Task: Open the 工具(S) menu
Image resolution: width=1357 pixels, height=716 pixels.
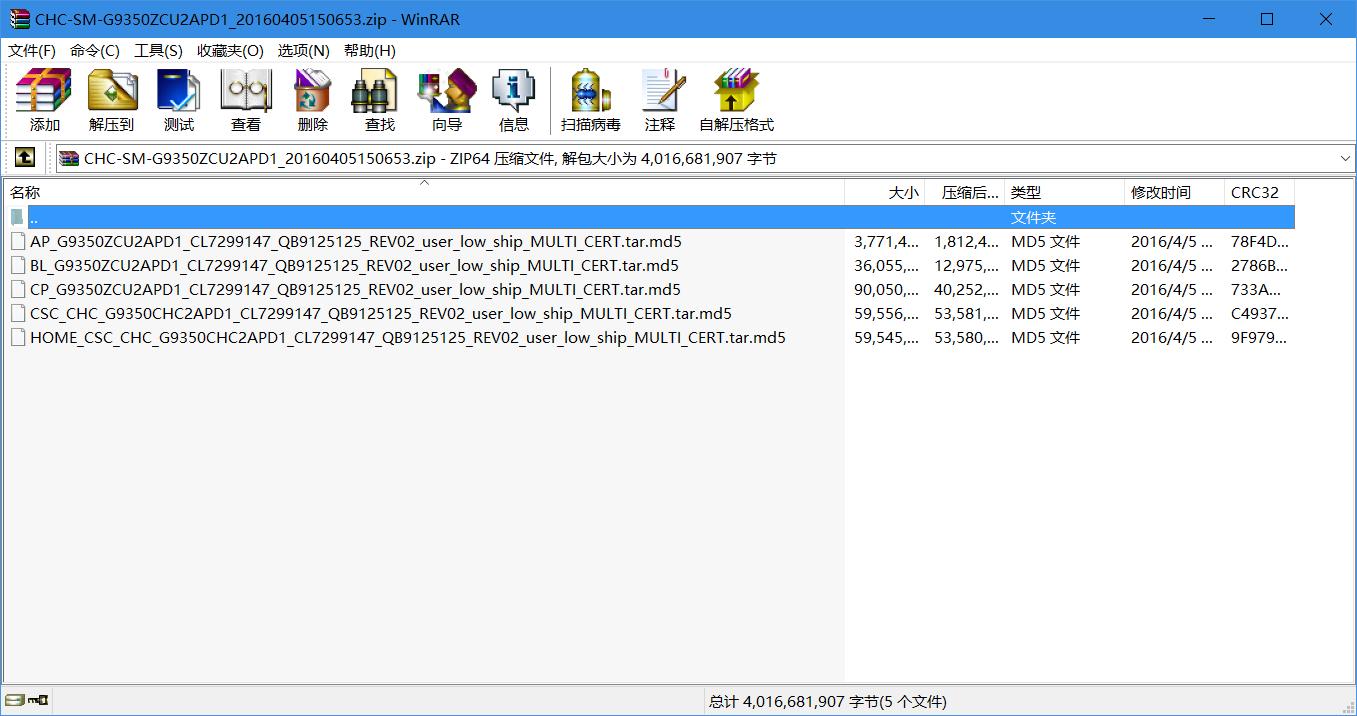Action: [x=158, y=50]
